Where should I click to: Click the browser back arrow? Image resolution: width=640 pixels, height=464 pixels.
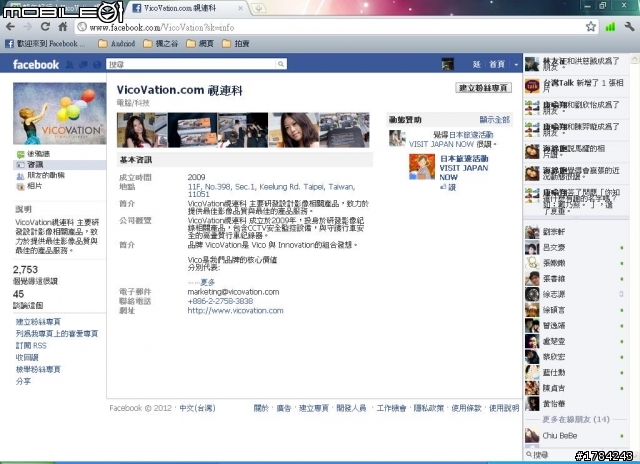pos(11,27)
